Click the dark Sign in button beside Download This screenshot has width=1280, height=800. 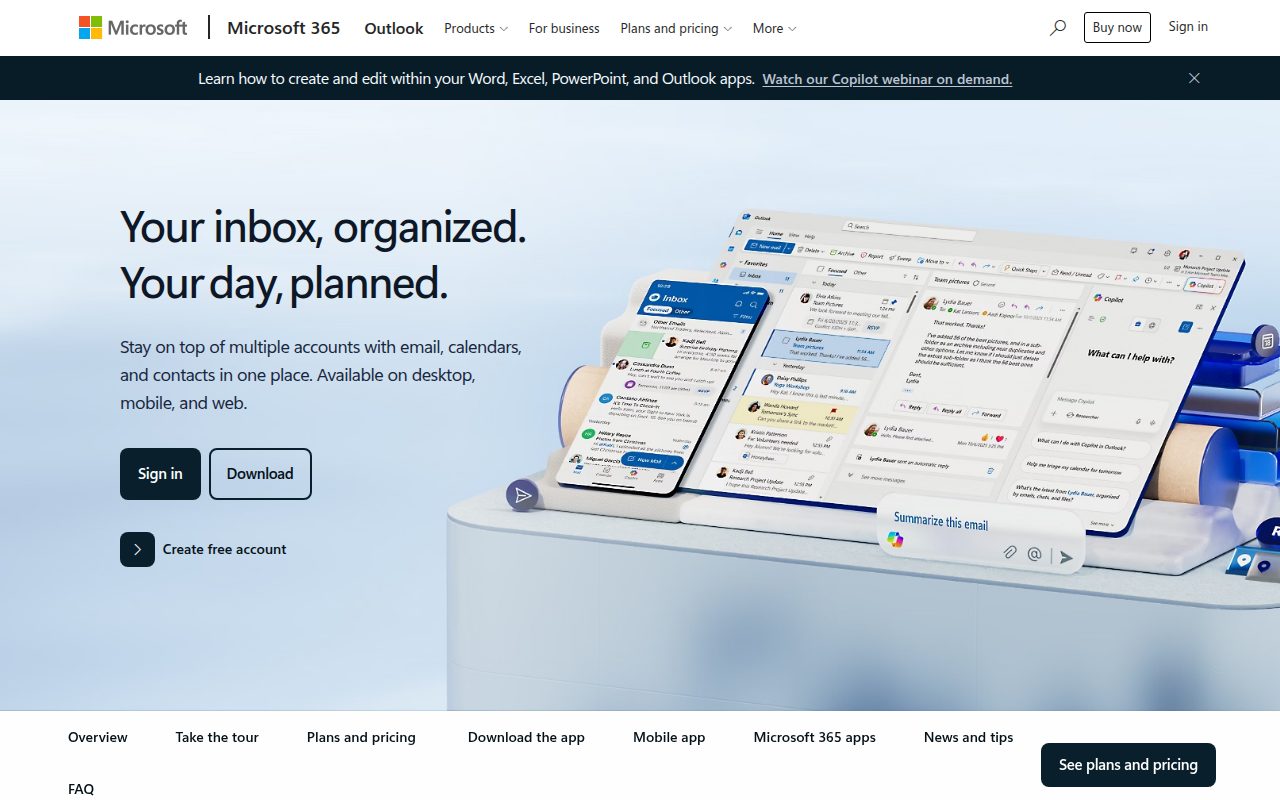160,474
